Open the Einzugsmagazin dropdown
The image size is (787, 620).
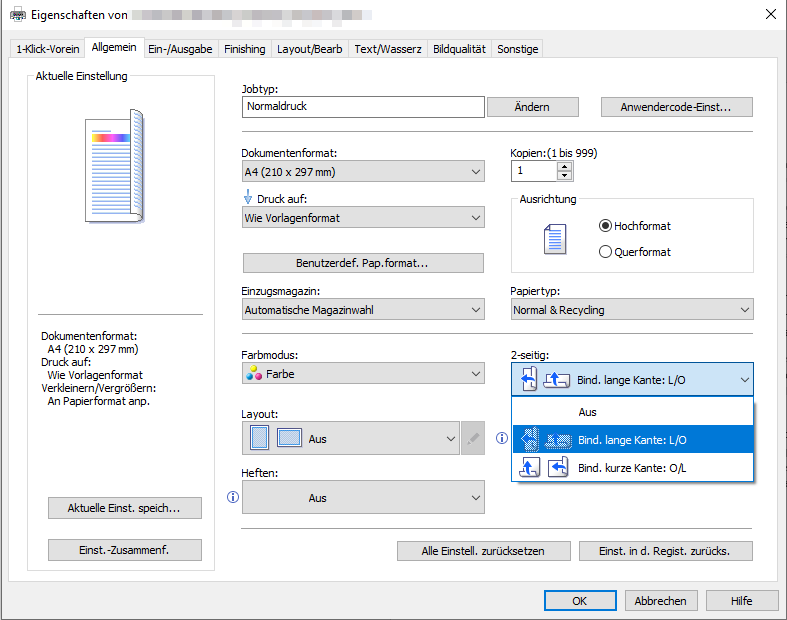(x=362, y=310)
